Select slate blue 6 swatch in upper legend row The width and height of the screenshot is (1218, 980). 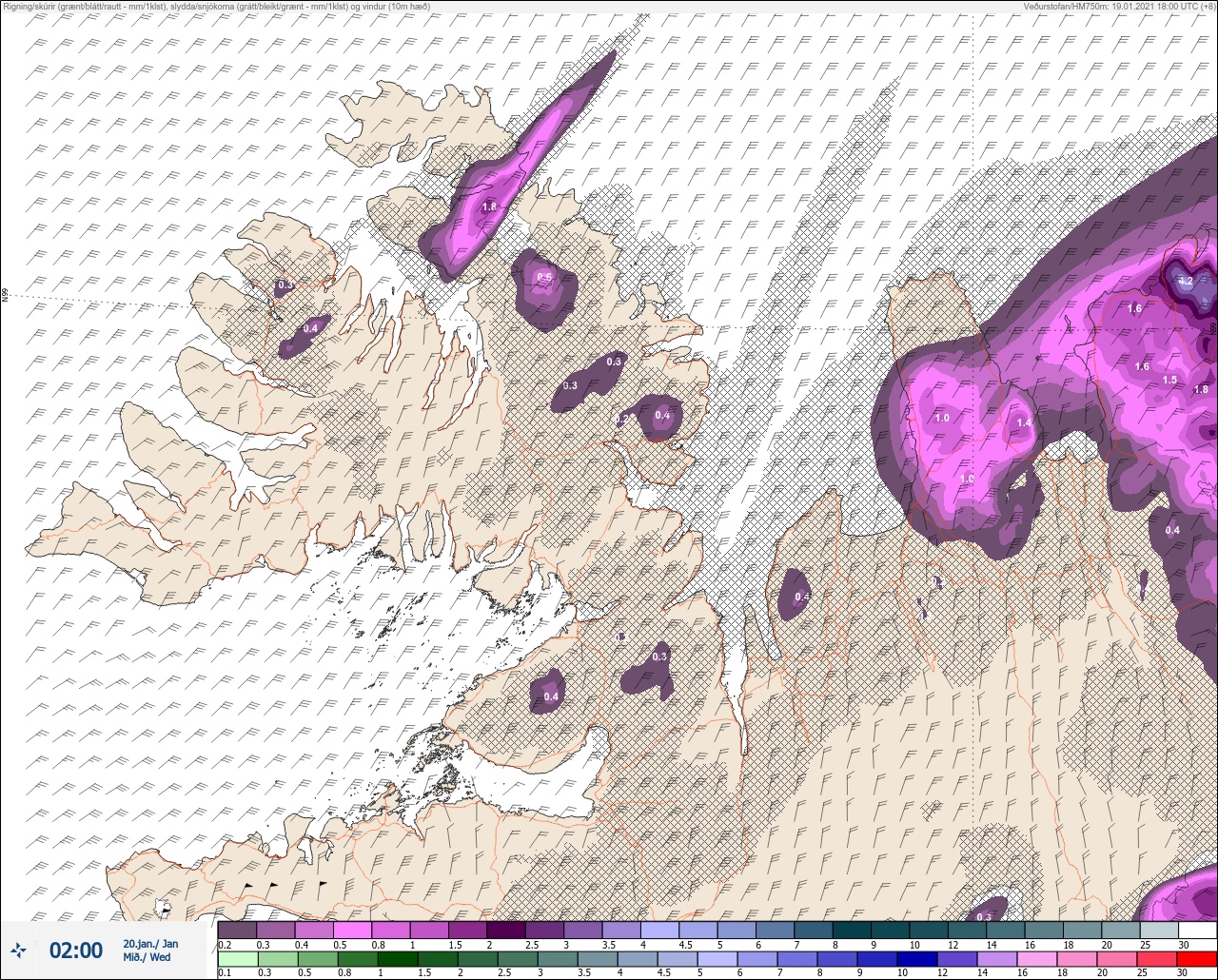tap(776, 930)
